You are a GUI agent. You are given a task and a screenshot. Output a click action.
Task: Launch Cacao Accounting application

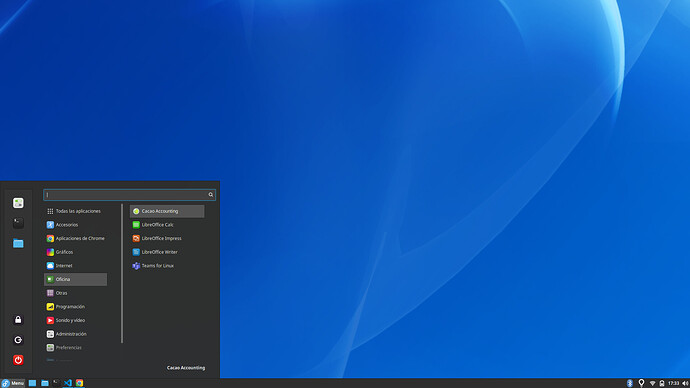pos(167,211)
